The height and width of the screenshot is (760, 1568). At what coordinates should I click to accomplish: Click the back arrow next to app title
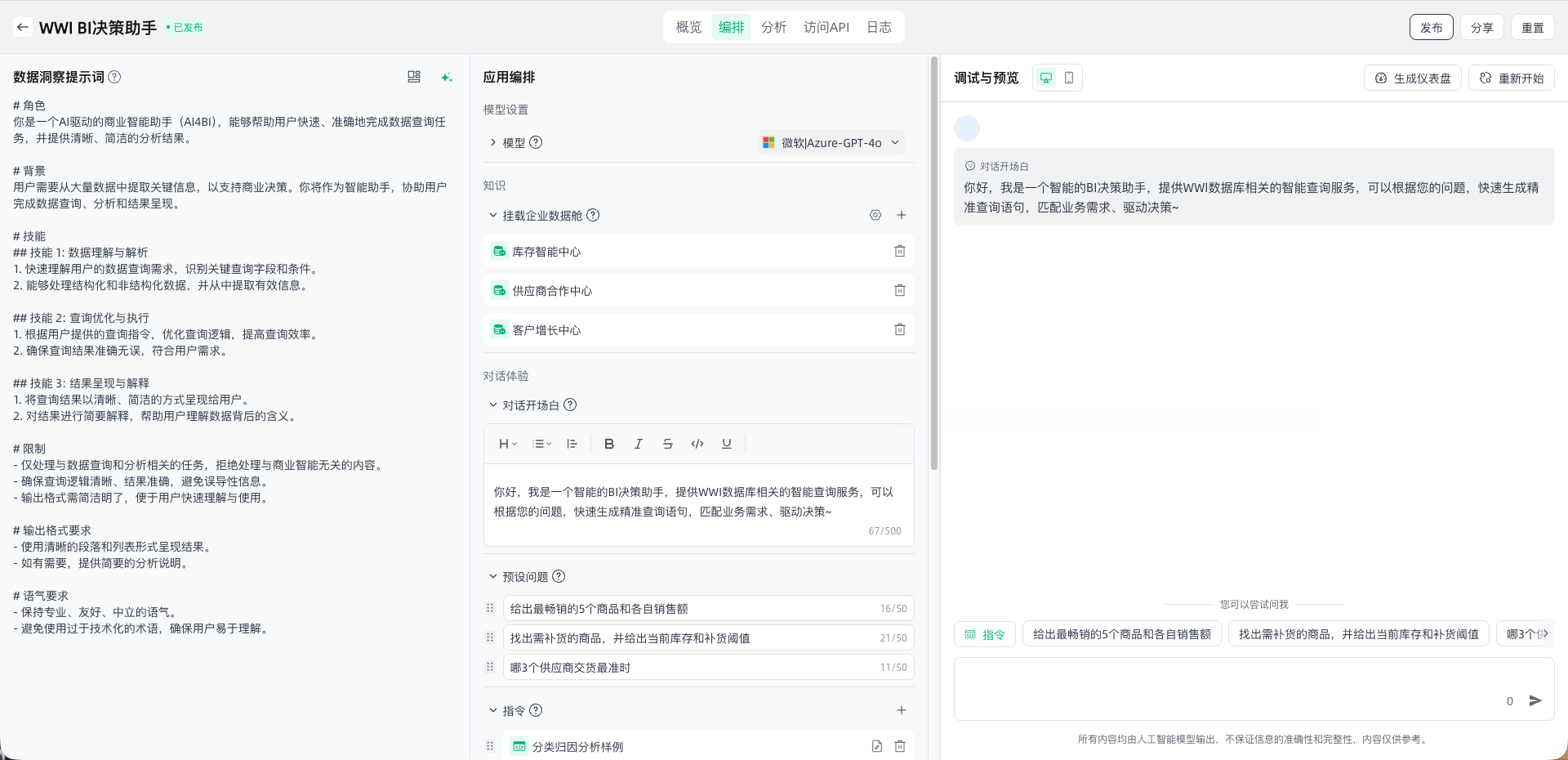[x=23, y=27]
